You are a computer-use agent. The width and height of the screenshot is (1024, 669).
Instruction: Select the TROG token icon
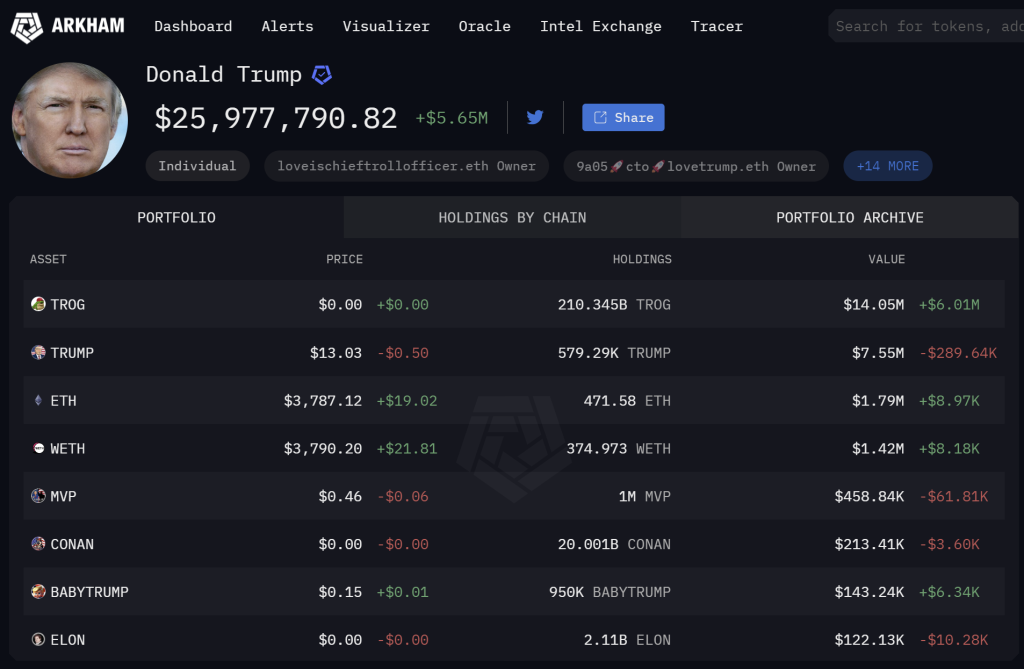point(38,304)
